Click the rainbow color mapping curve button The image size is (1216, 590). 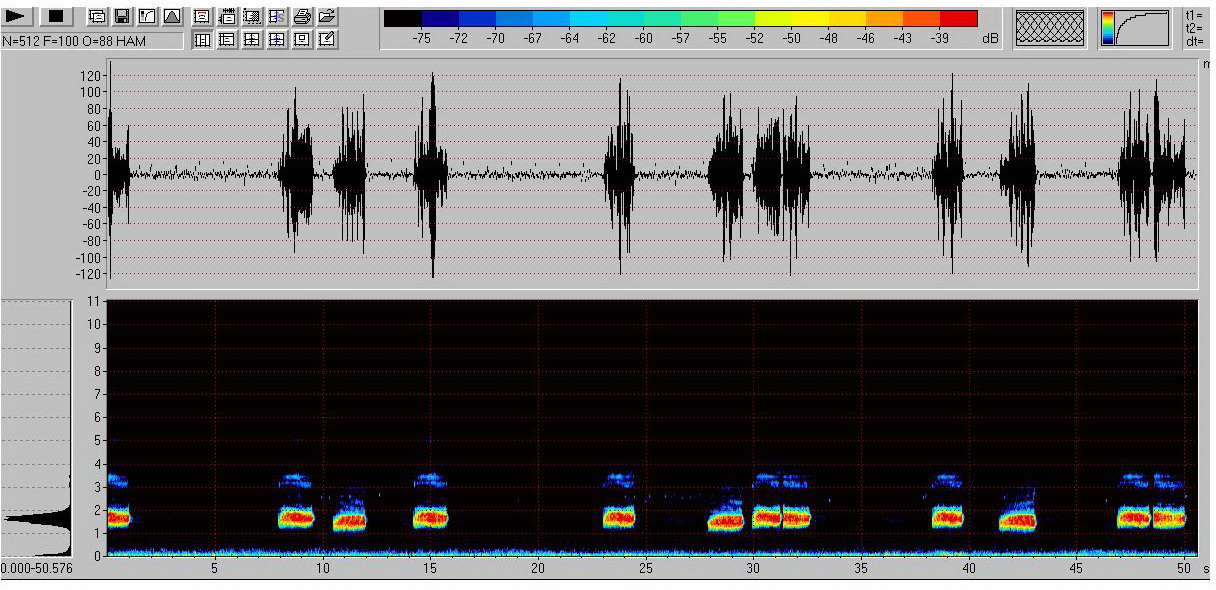click(x=1134, y=27)
